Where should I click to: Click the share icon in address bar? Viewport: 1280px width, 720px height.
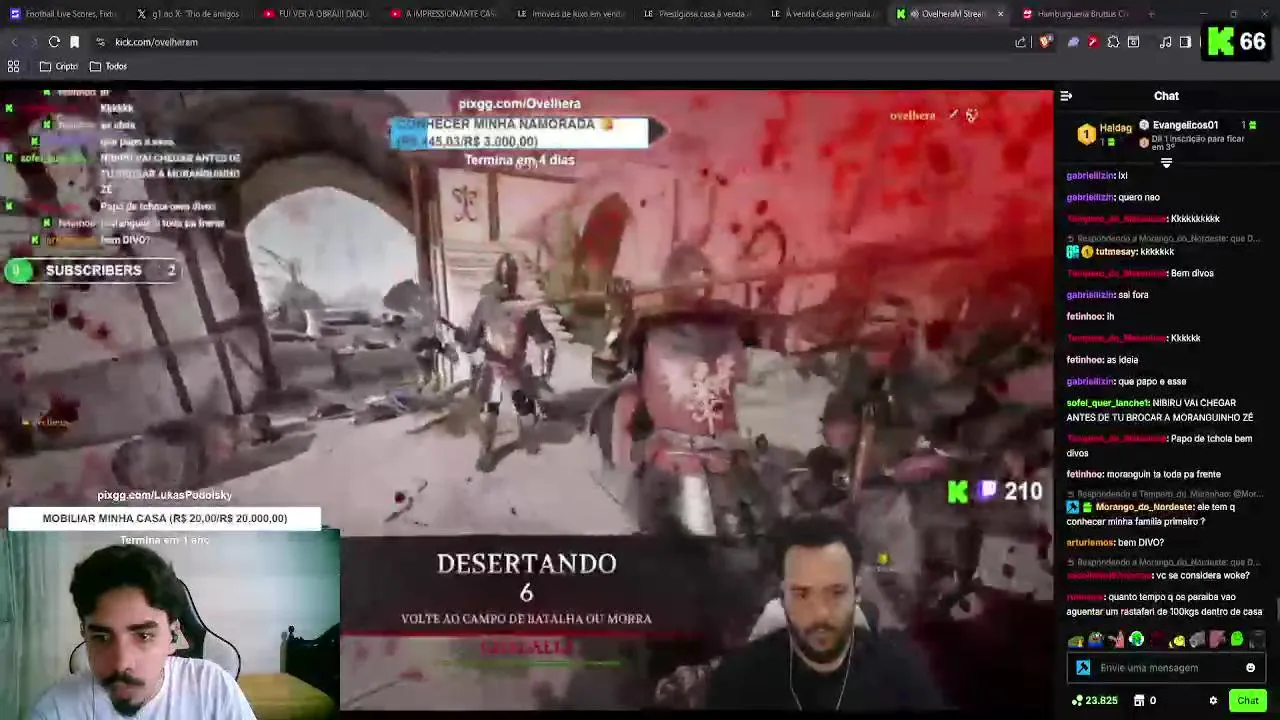click(1020, 42)
